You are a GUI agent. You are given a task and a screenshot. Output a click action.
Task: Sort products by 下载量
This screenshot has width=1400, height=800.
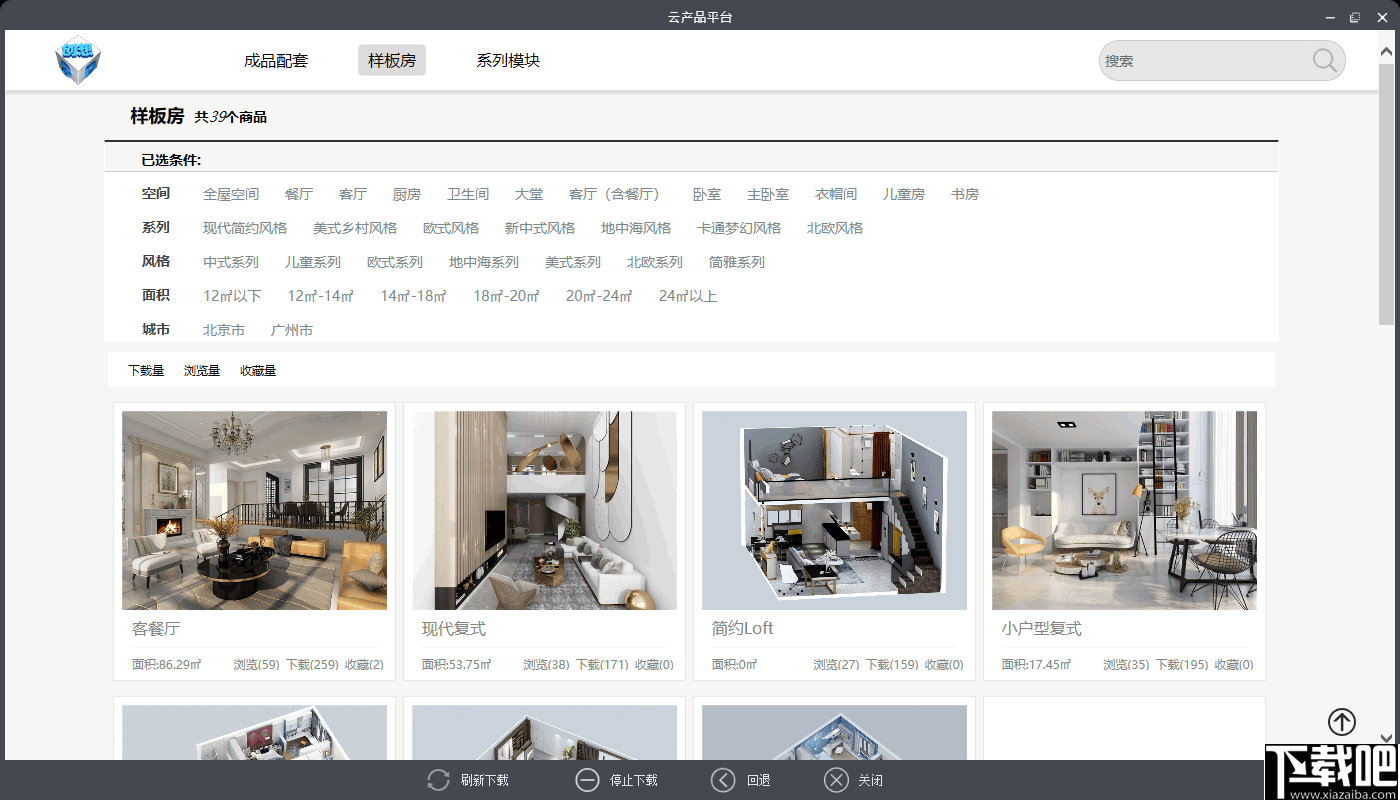point(146,371)
